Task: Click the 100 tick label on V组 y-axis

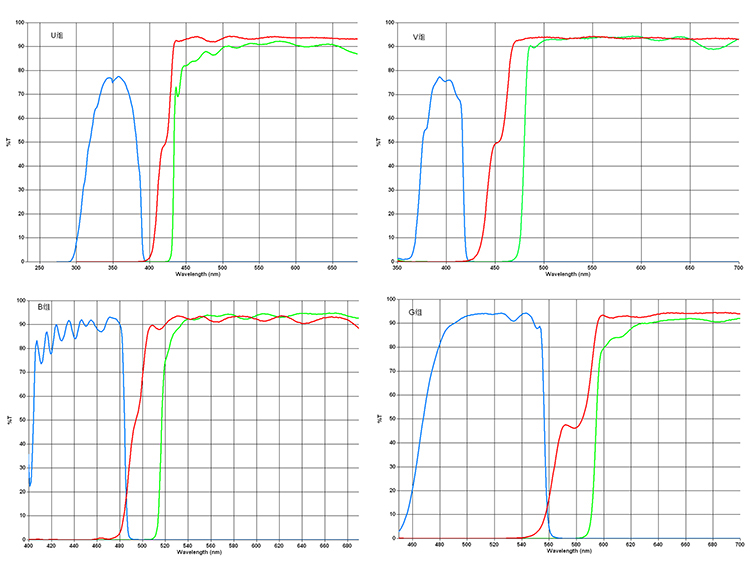Action: click(386, 21)
